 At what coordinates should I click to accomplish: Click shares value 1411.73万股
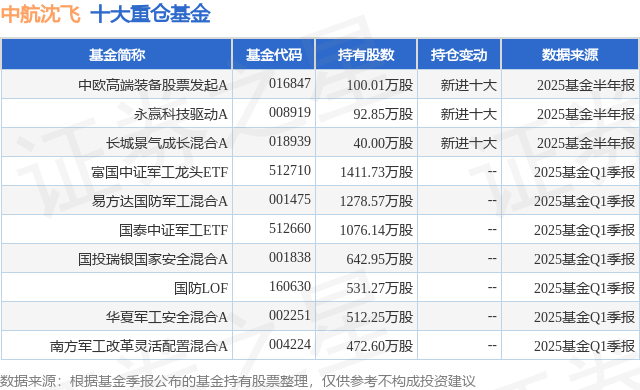[x=376, y=172]
